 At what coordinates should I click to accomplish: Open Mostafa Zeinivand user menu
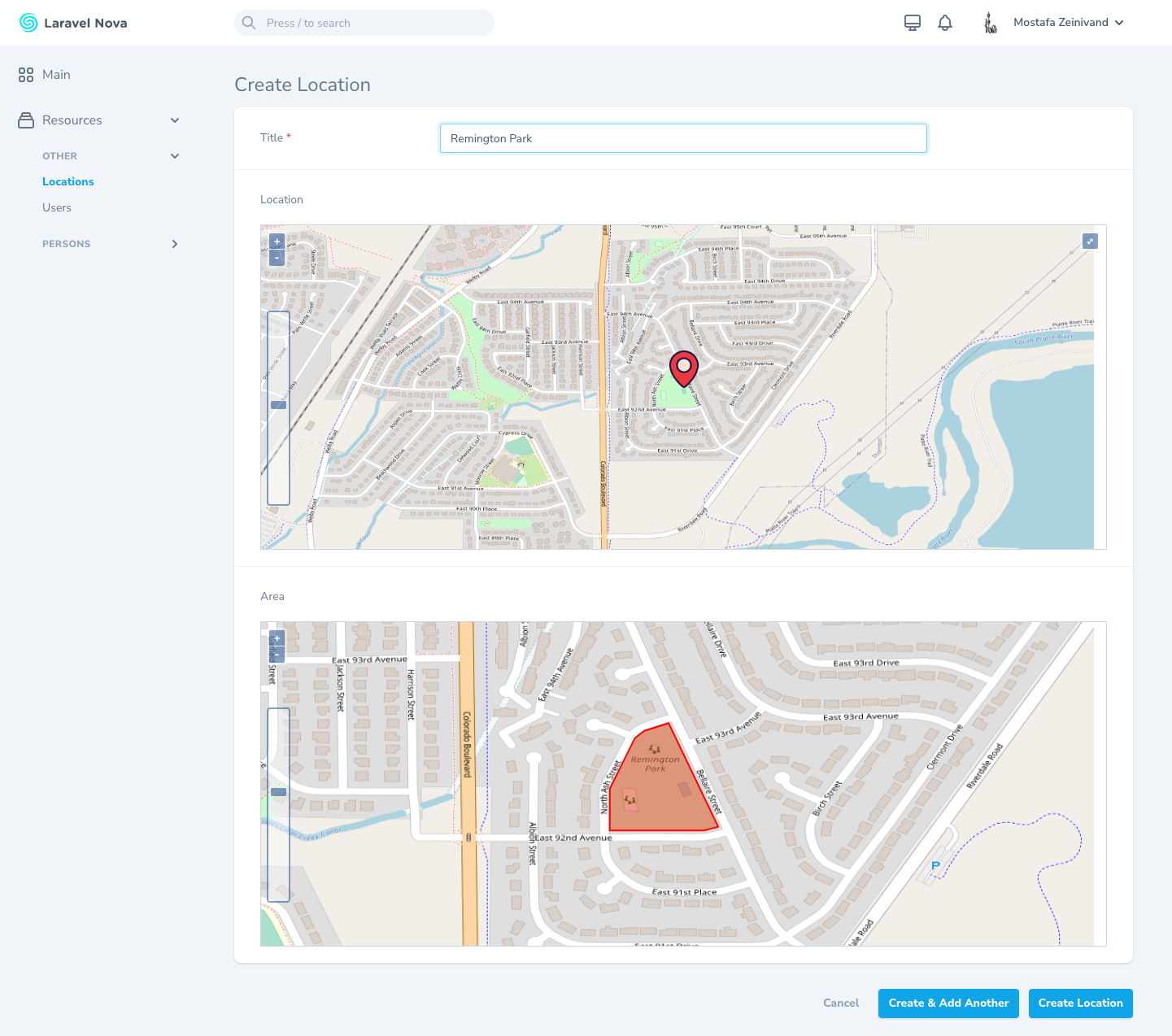tap(1068, 23)
